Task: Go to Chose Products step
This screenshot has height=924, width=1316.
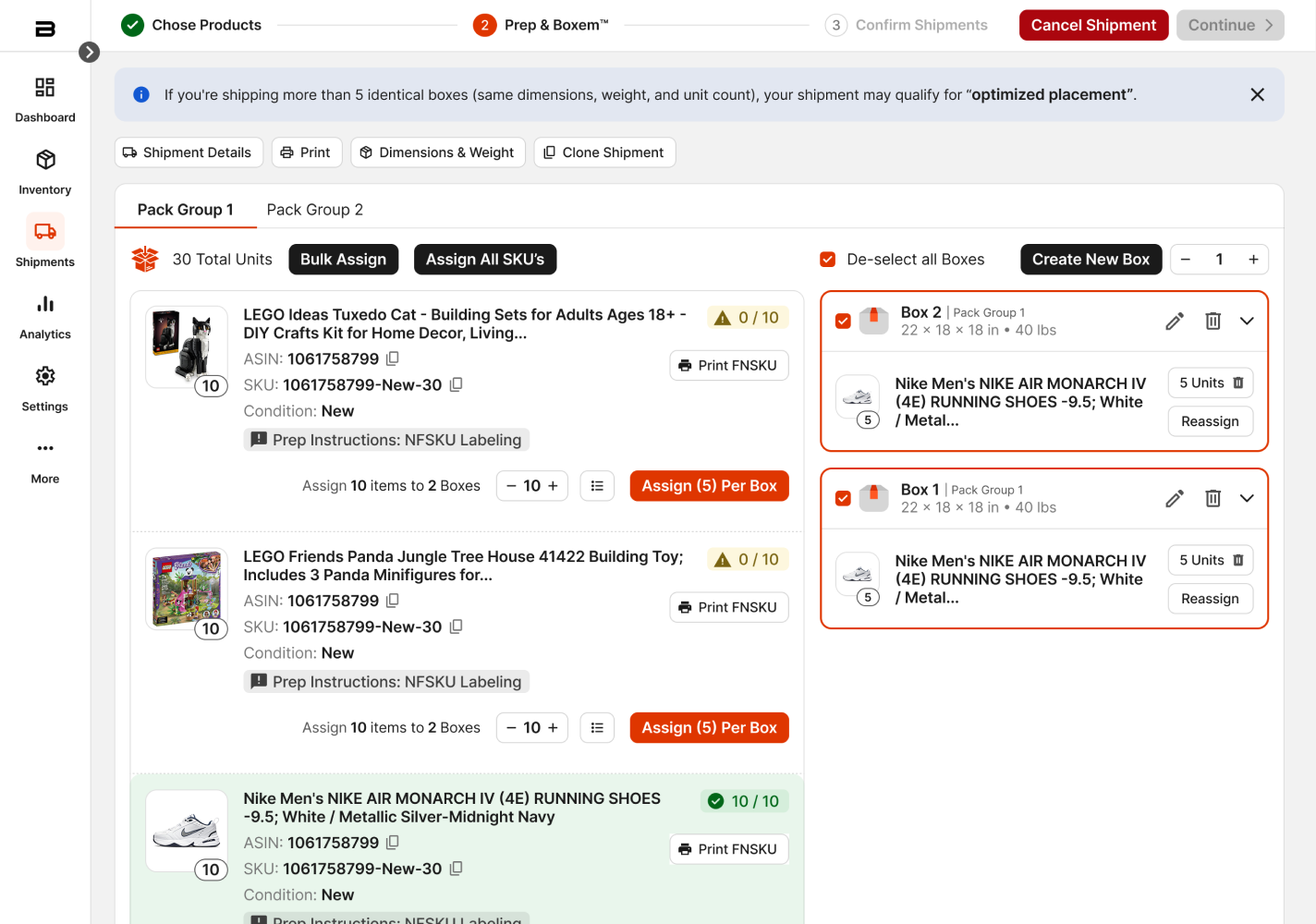Action: coord(191,25)
